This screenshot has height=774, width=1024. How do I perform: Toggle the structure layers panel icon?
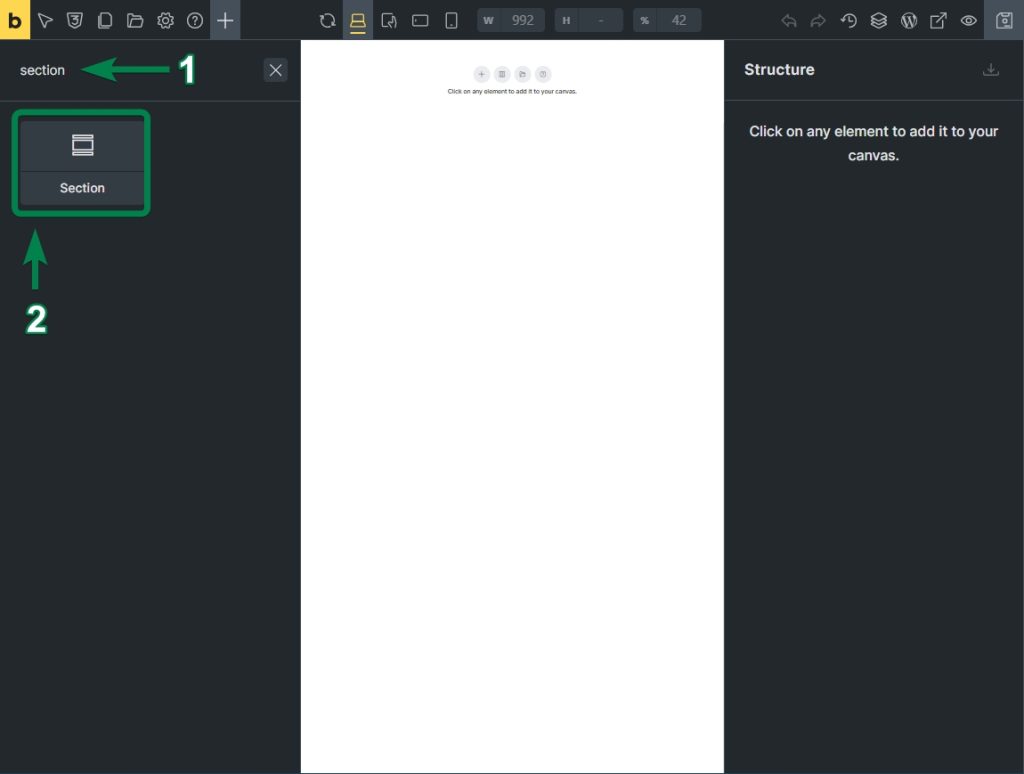[879, 20]
